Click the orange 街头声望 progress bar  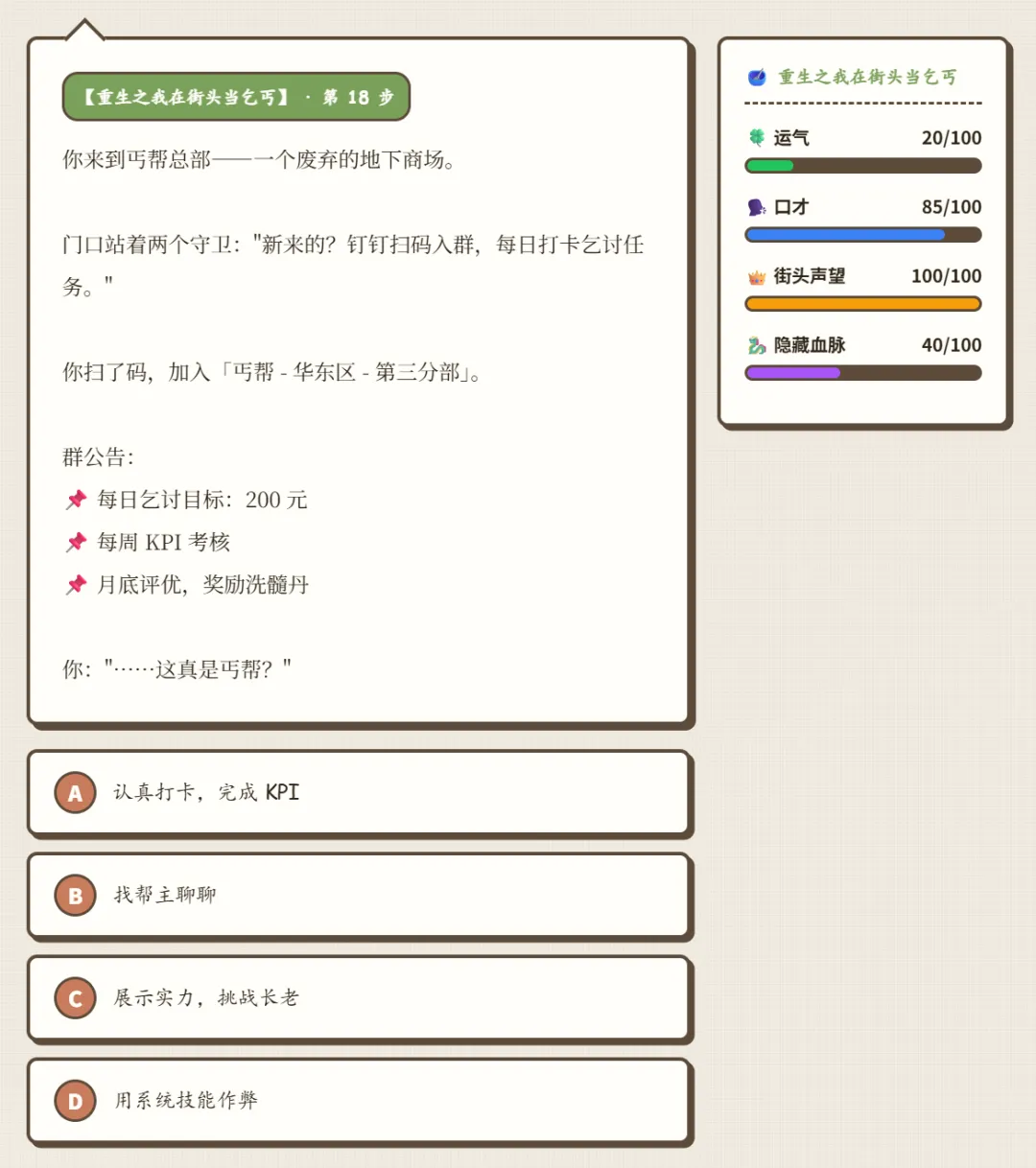pyautogui.click(x=862, y=304)
